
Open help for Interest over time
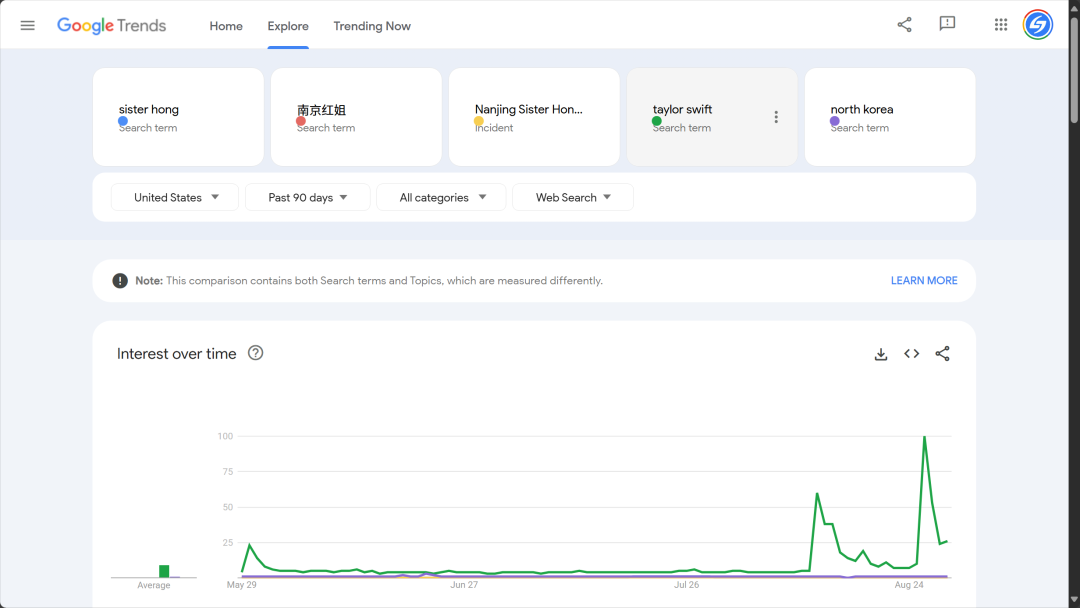255,353
